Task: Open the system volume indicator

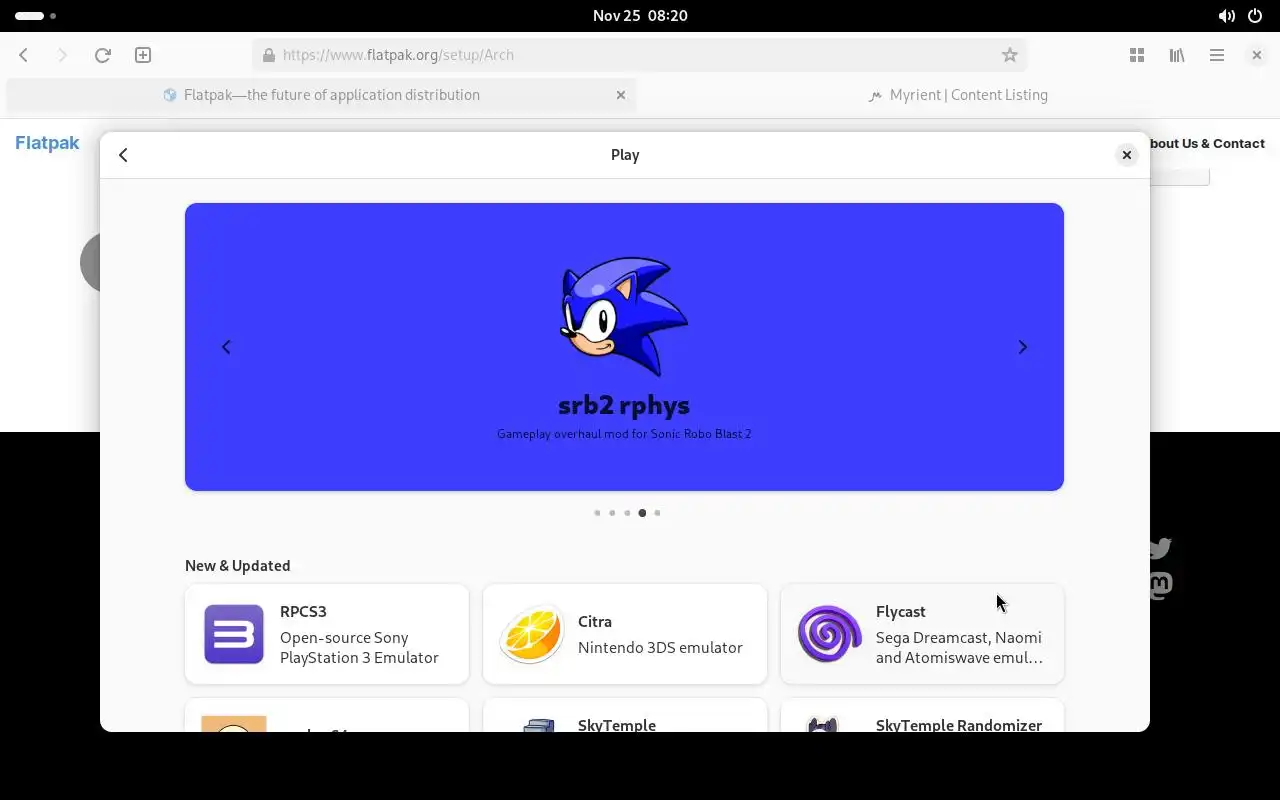Action: [1226, 16]
